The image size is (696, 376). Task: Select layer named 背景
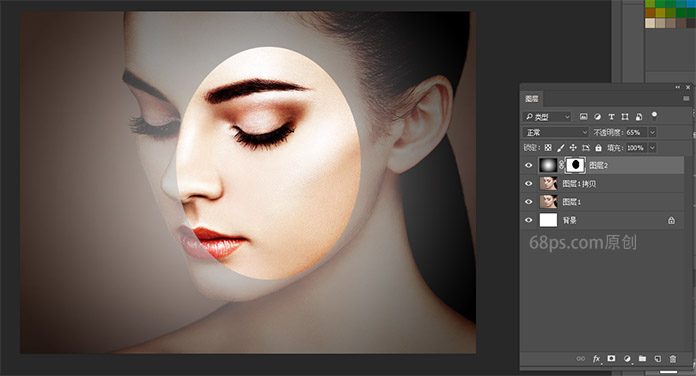(569, 220)
